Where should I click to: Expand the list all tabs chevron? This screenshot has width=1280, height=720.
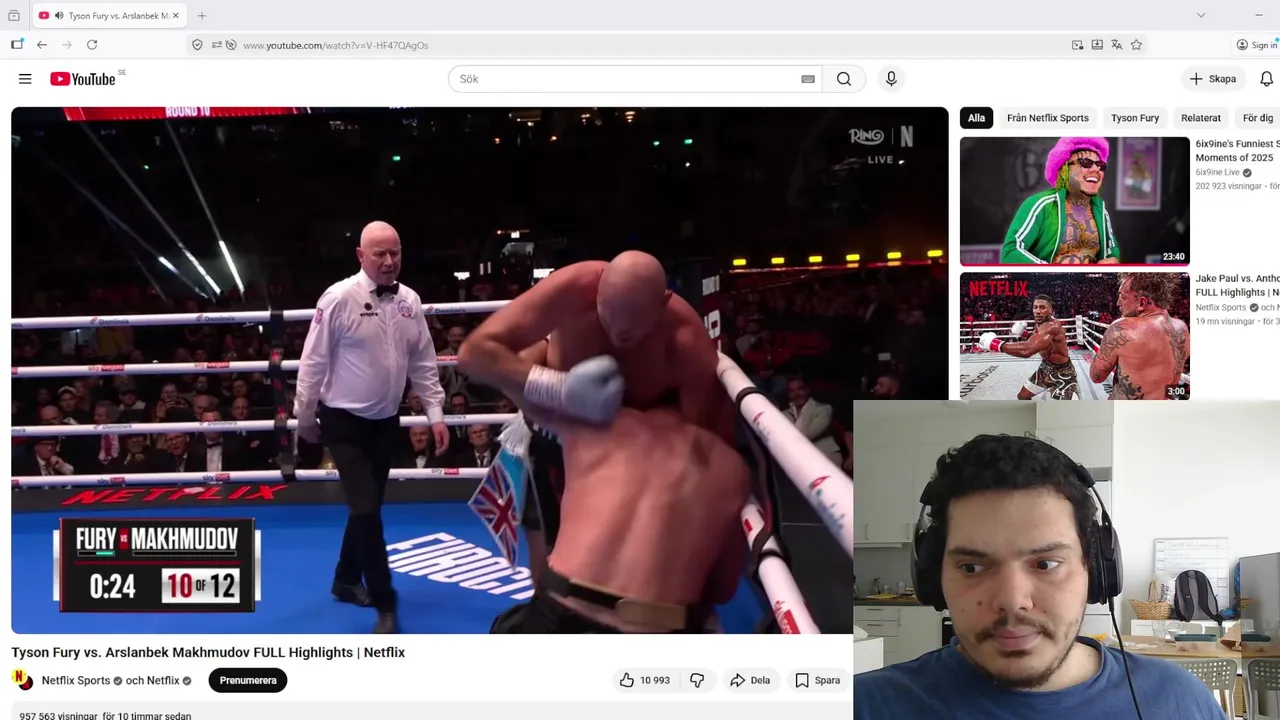point(1201,15)
